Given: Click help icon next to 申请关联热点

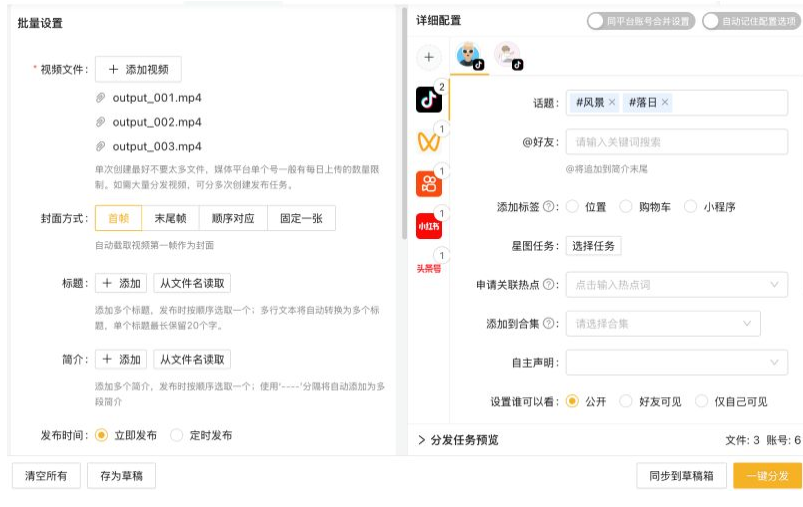Looking at the screenshot, I should [x=548, y=284].
